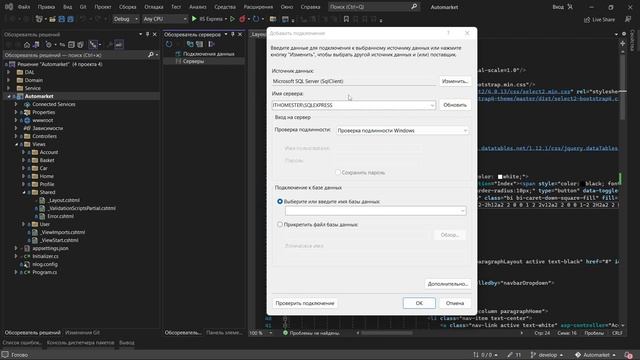Click the notifications icon in status bar
This screenshot has width=640, height=360.
point(629,355)
